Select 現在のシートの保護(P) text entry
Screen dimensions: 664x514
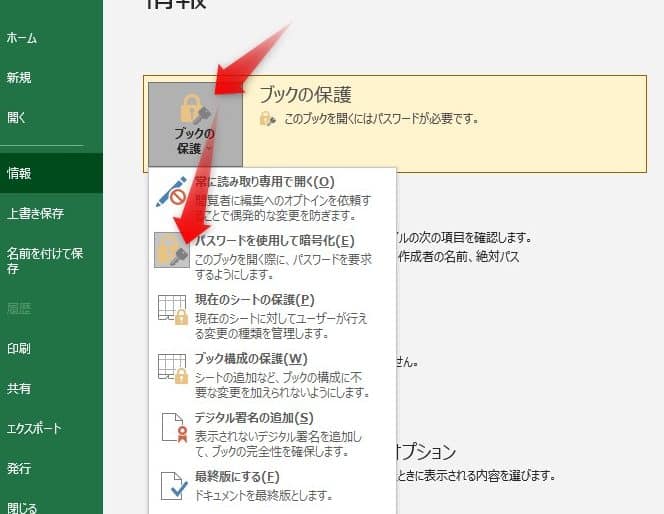pyautogui.click(x=255, y=300)
